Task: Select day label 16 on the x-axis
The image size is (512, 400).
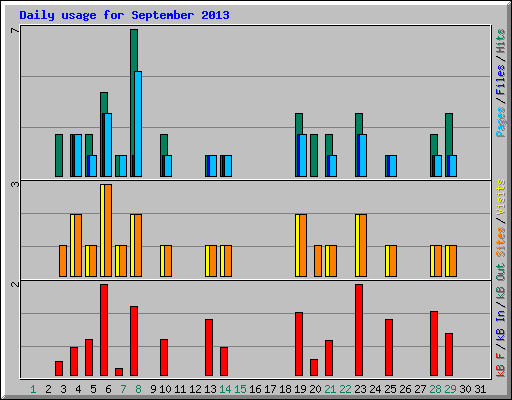Action: click(x=255, y=389)
